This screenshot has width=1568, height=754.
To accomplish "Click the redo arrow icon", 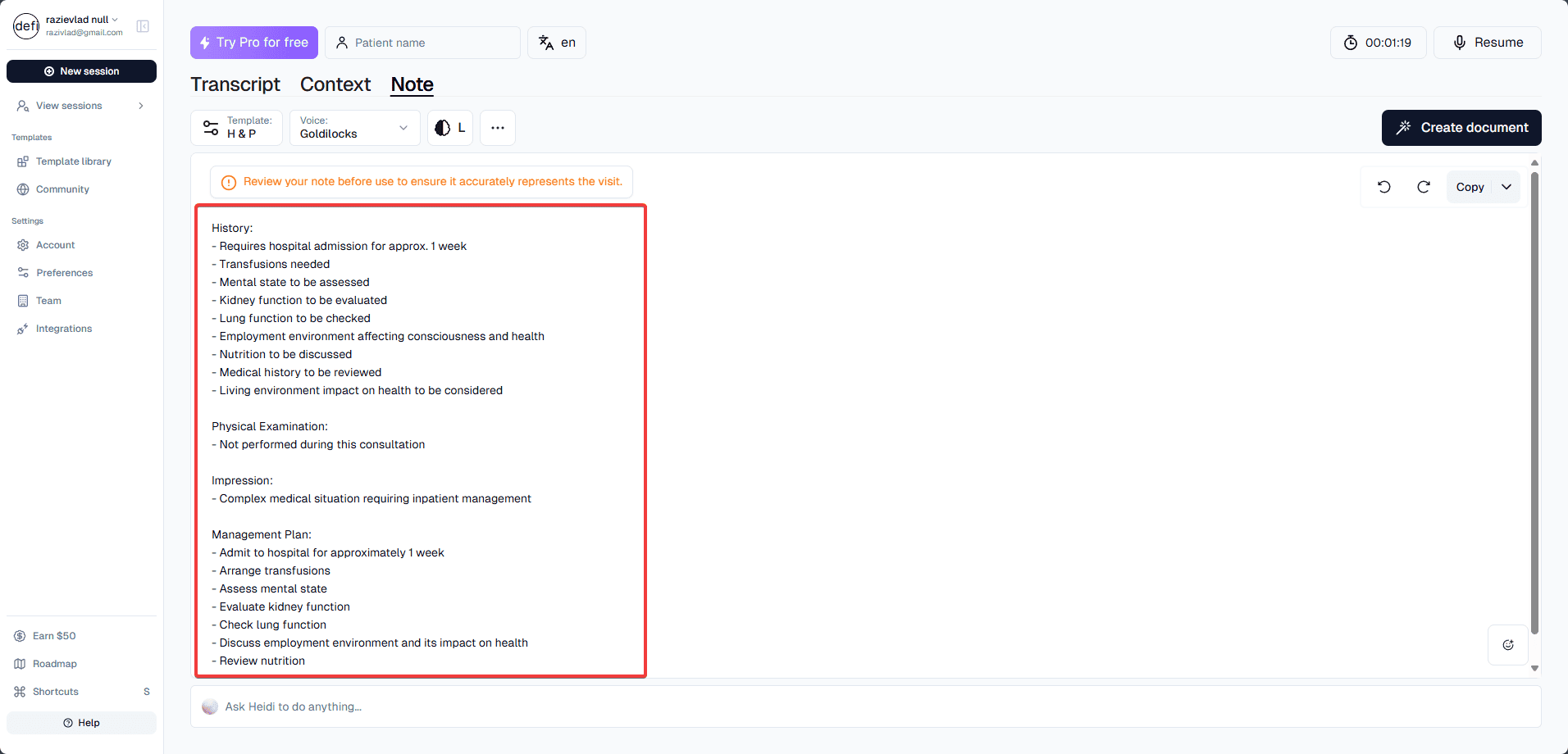I will [x=1424, y=187].
